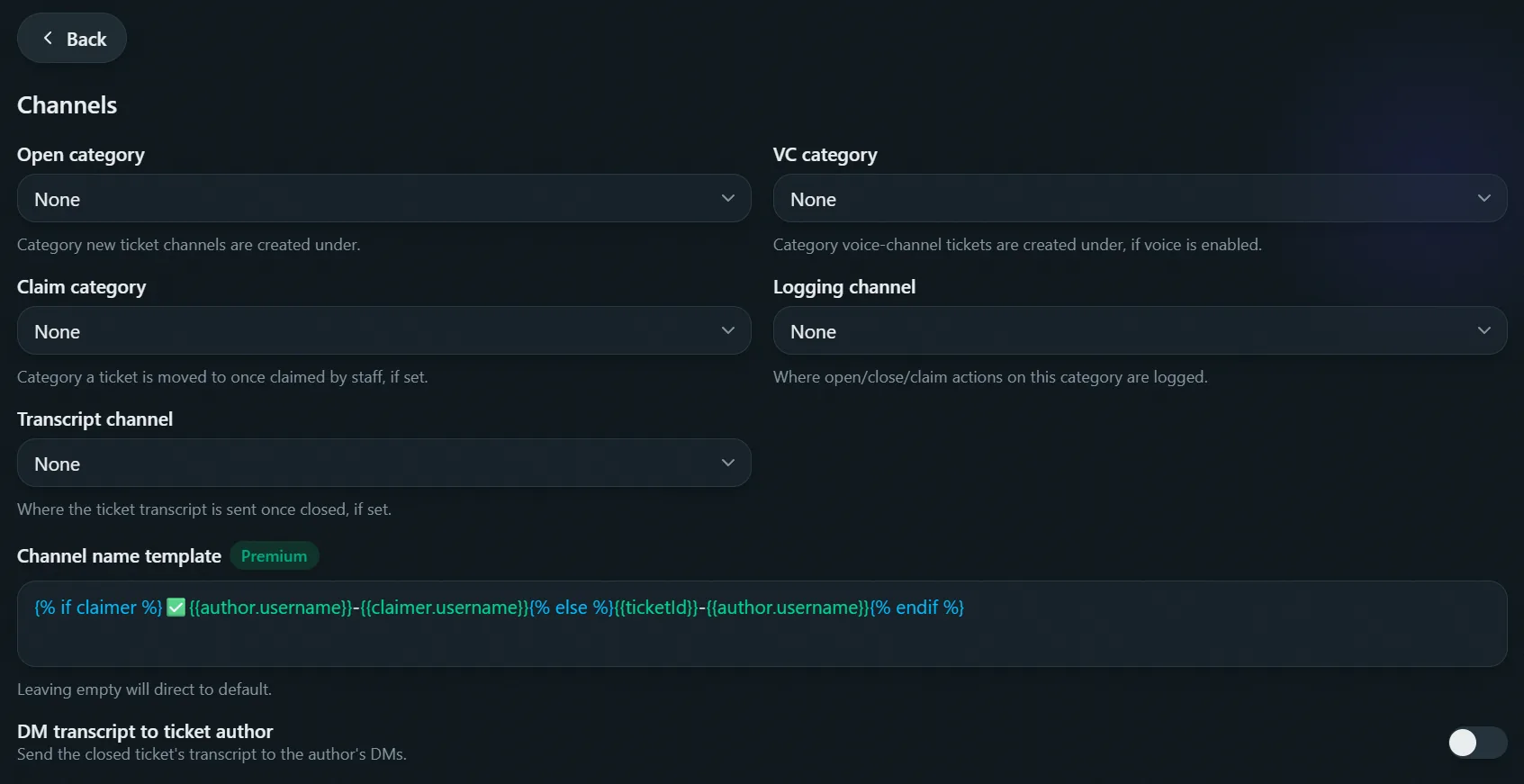Click the 'Category a ticket is moved to' description
This screenshot has height=784, width=1524.
point(222,377)
